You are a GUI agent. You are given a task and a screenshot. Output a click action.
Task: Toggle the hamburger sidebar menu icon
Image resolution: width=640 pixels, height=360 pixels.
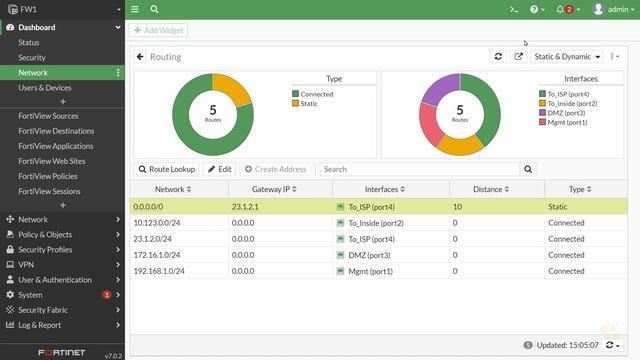coord(135,9)
